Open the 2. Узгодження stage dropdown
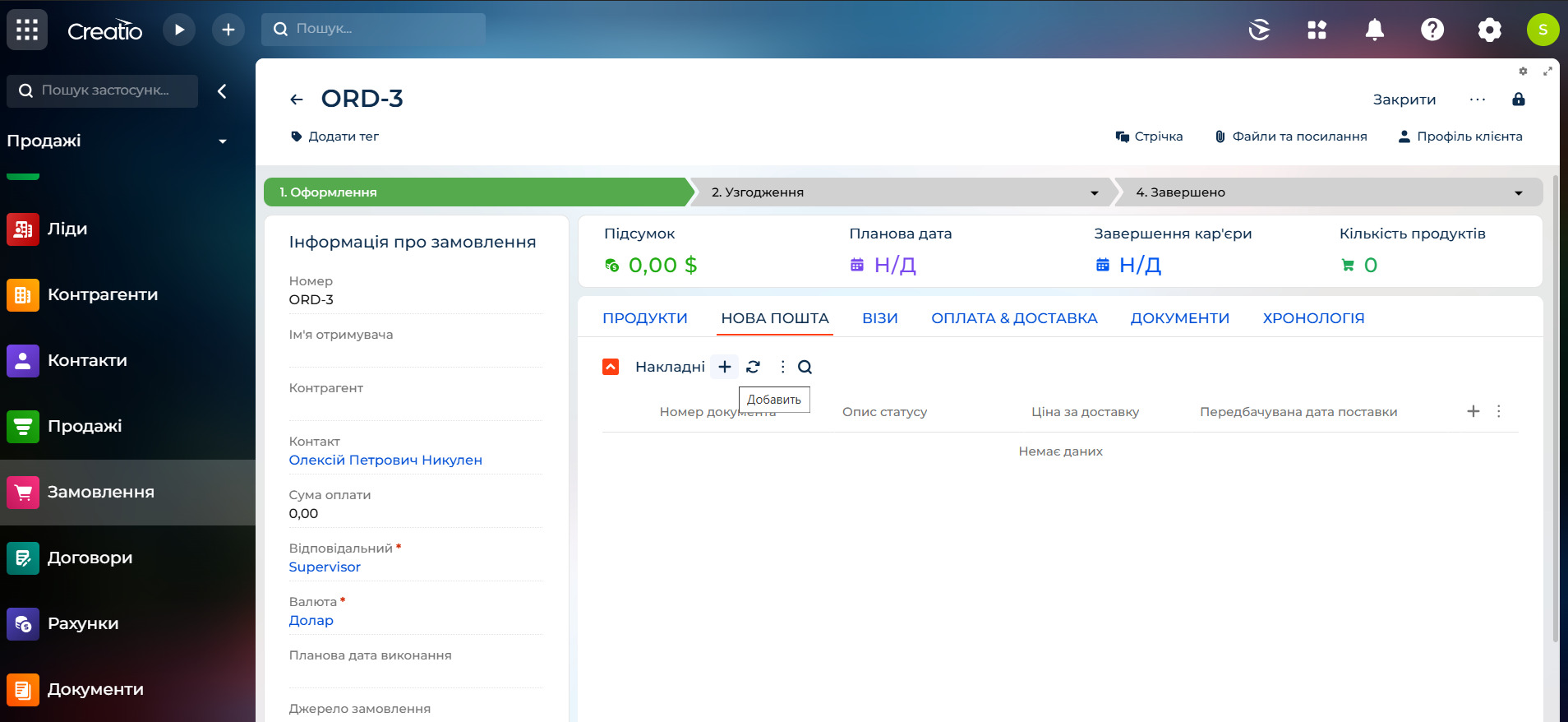The height and width of the screenshot is (722, 1568). [1094, 192]
